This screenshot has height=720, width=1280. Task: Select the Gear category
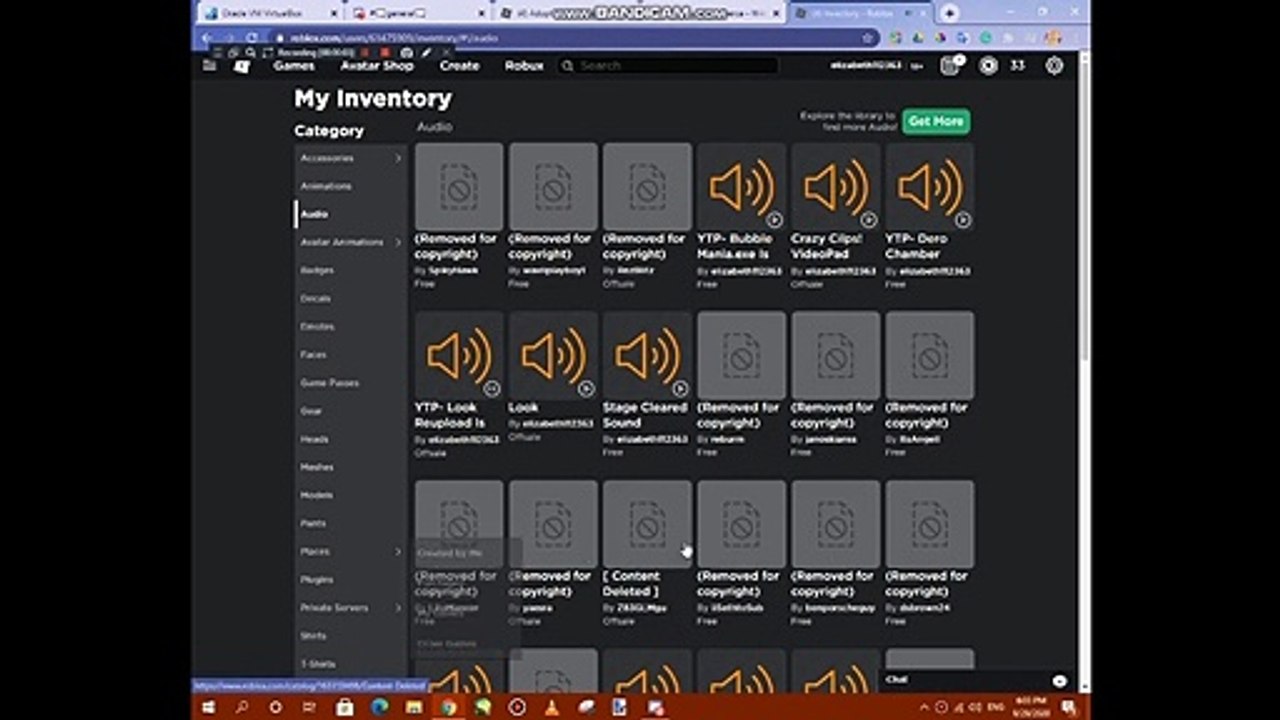[x=311, y=411]
